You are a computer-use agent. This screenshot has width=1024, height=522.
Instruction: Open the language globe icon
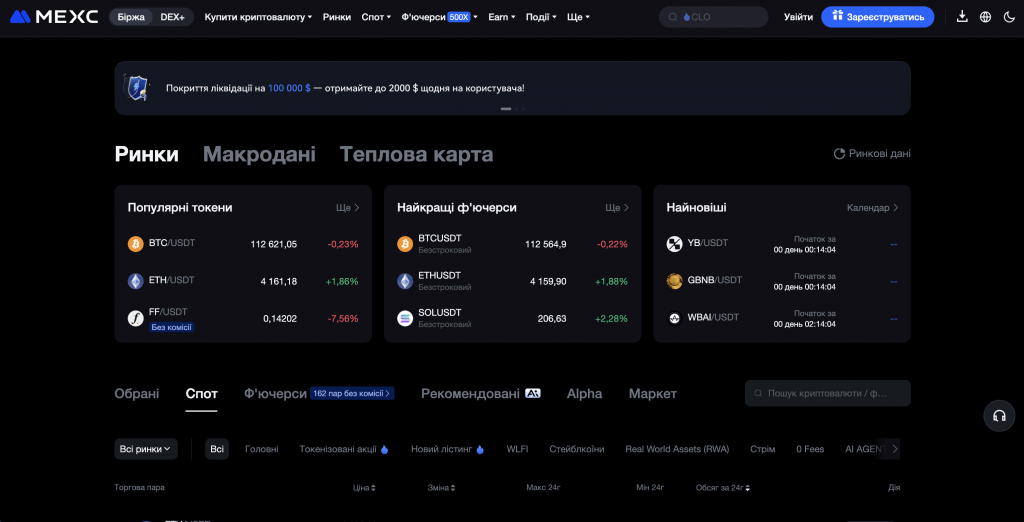click(x=985, y=17)
